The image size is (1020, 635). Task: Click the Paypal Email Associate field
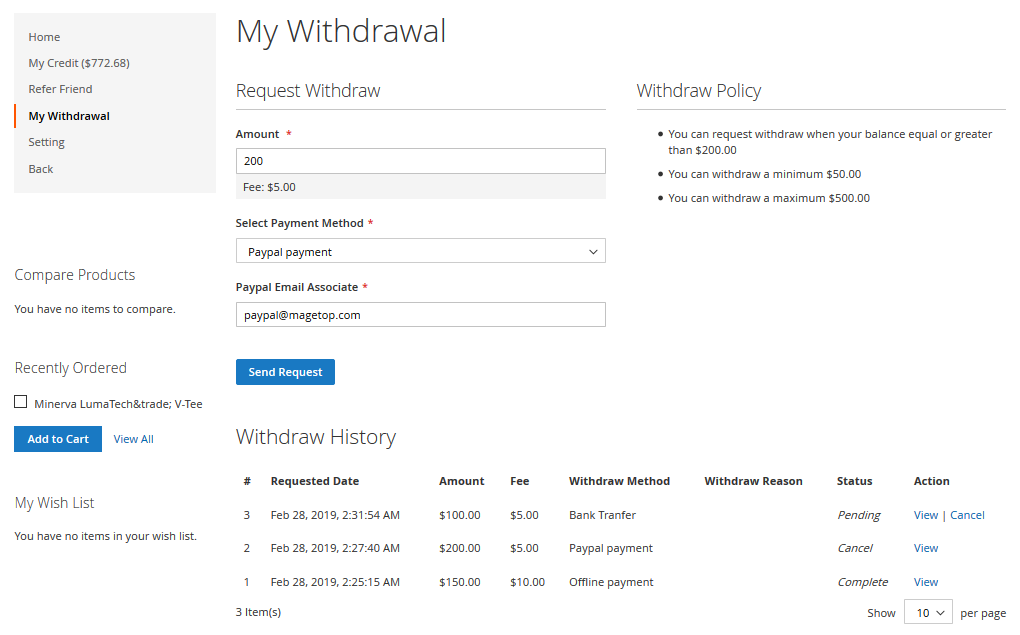tap(420, 314)
